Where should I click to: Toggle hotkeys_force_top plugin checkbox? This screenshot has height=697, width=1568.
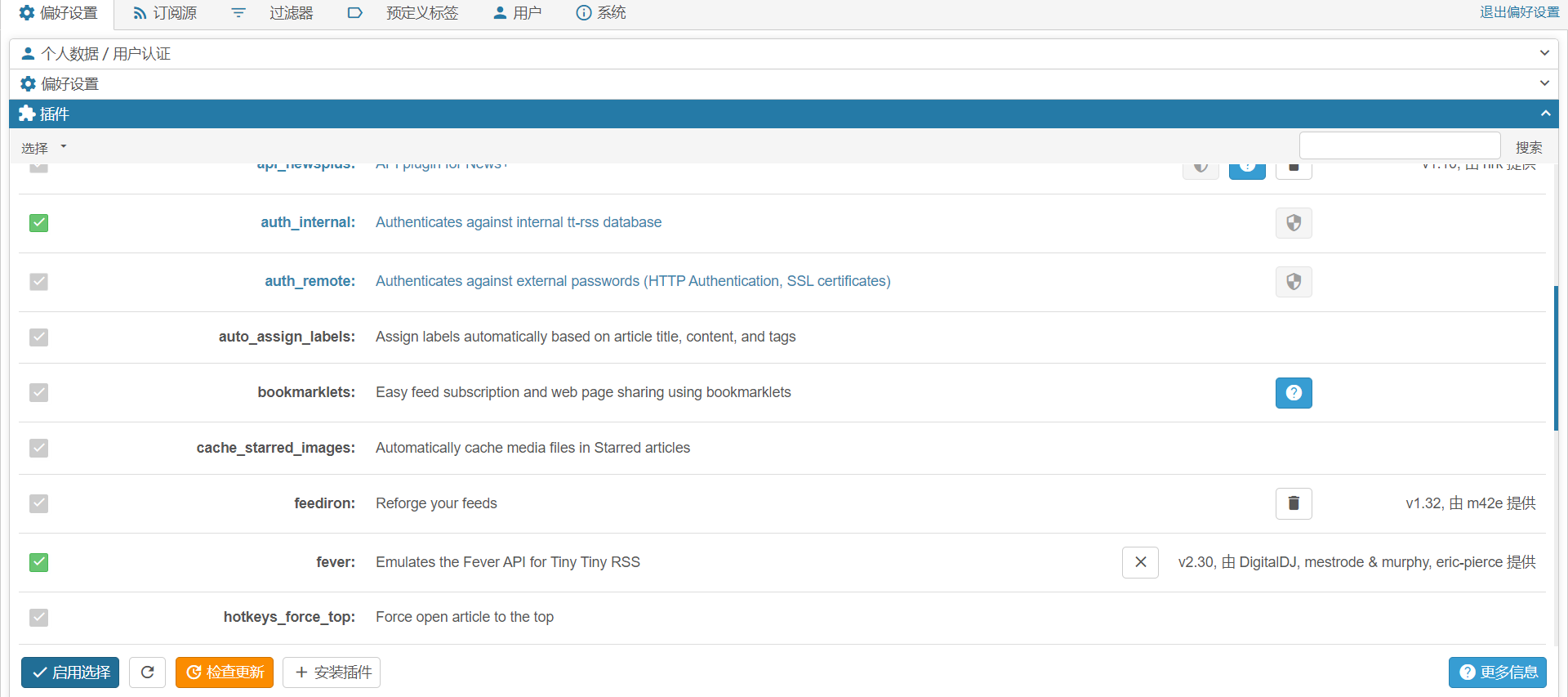pyautogui.click(x=38, y=617)
